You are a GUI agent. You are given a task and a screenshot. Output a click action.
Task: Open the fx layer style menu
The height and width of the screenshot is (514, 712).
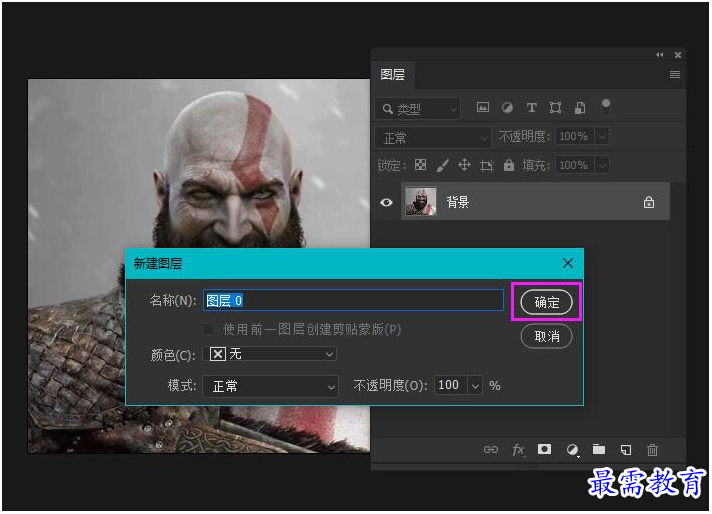pos(518,450)
